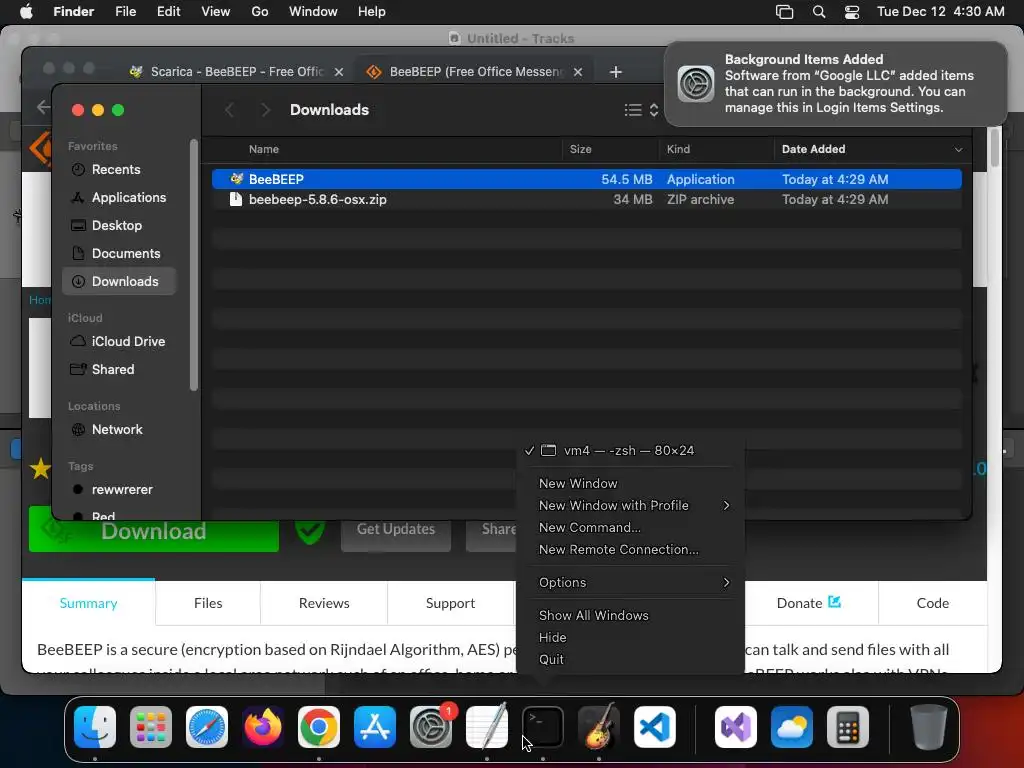Sort Finder list by Kind column
The height and width of the screenshot is (768, 1024).
[678, 150]
